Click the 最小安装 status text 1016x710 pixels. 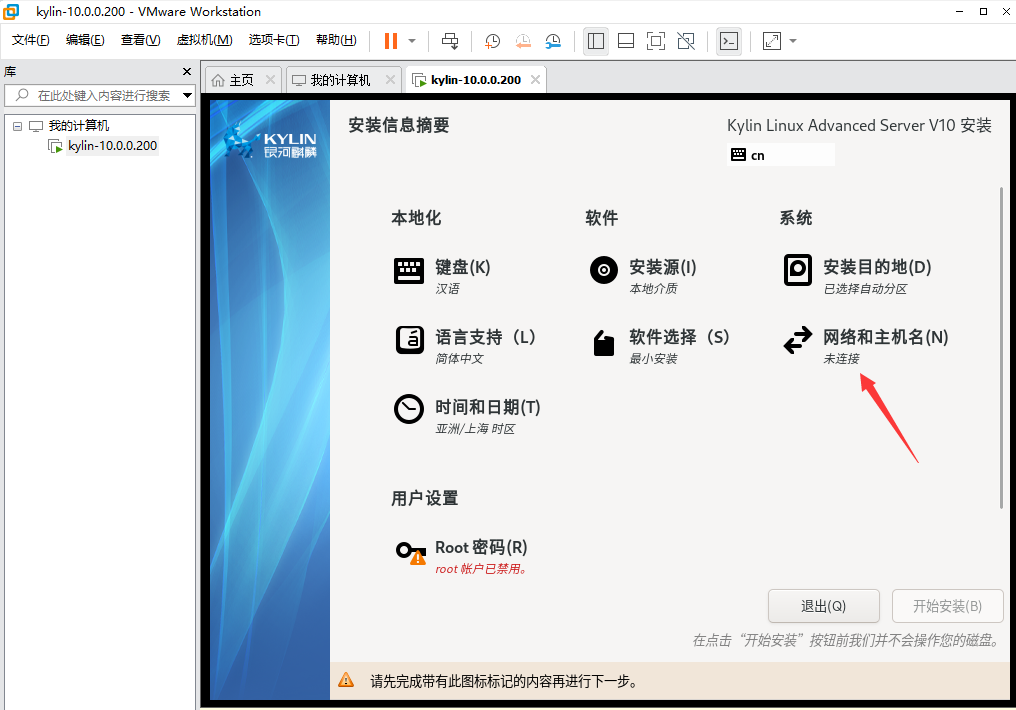tap(653, 358)
